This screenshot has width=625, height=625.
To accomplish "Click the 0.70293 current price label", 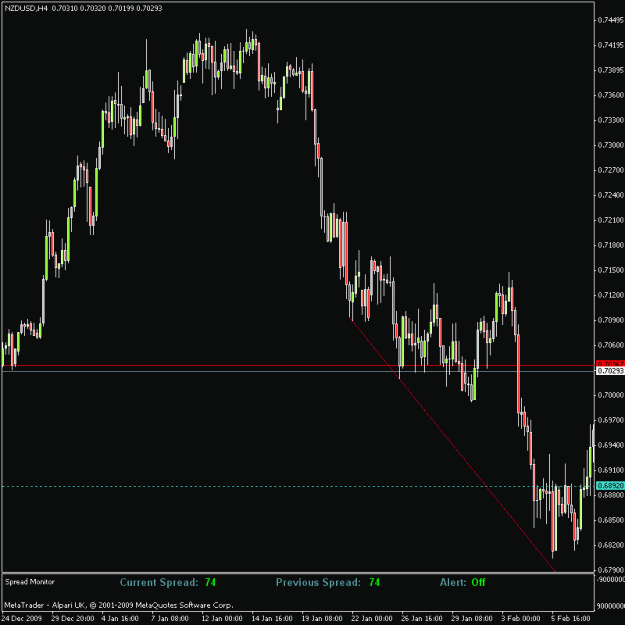I will click(x=610, y=371).
